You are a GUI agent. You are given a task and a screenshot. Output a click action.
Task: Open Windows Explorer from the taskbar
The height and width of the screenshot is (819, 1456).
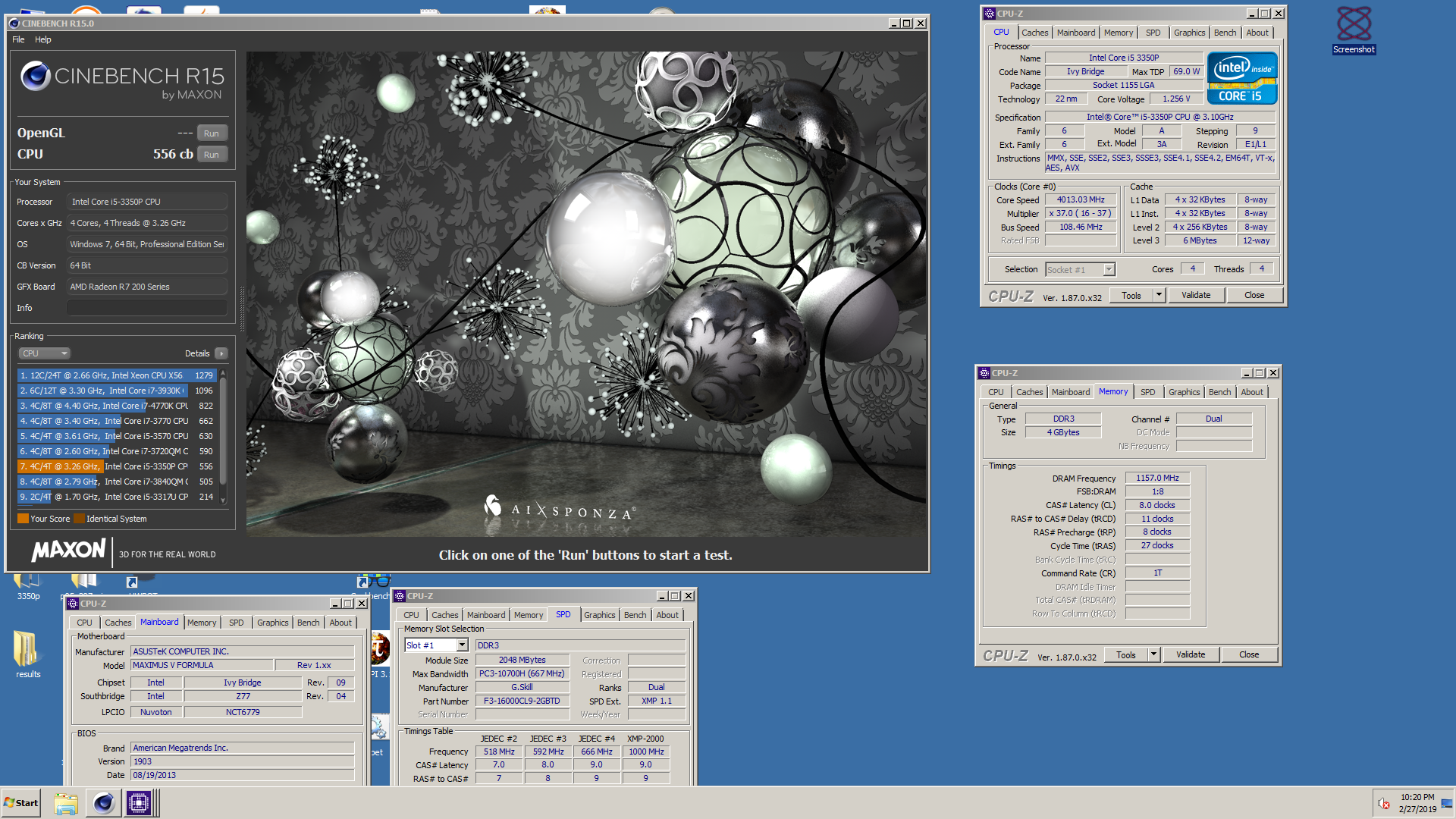66,803
